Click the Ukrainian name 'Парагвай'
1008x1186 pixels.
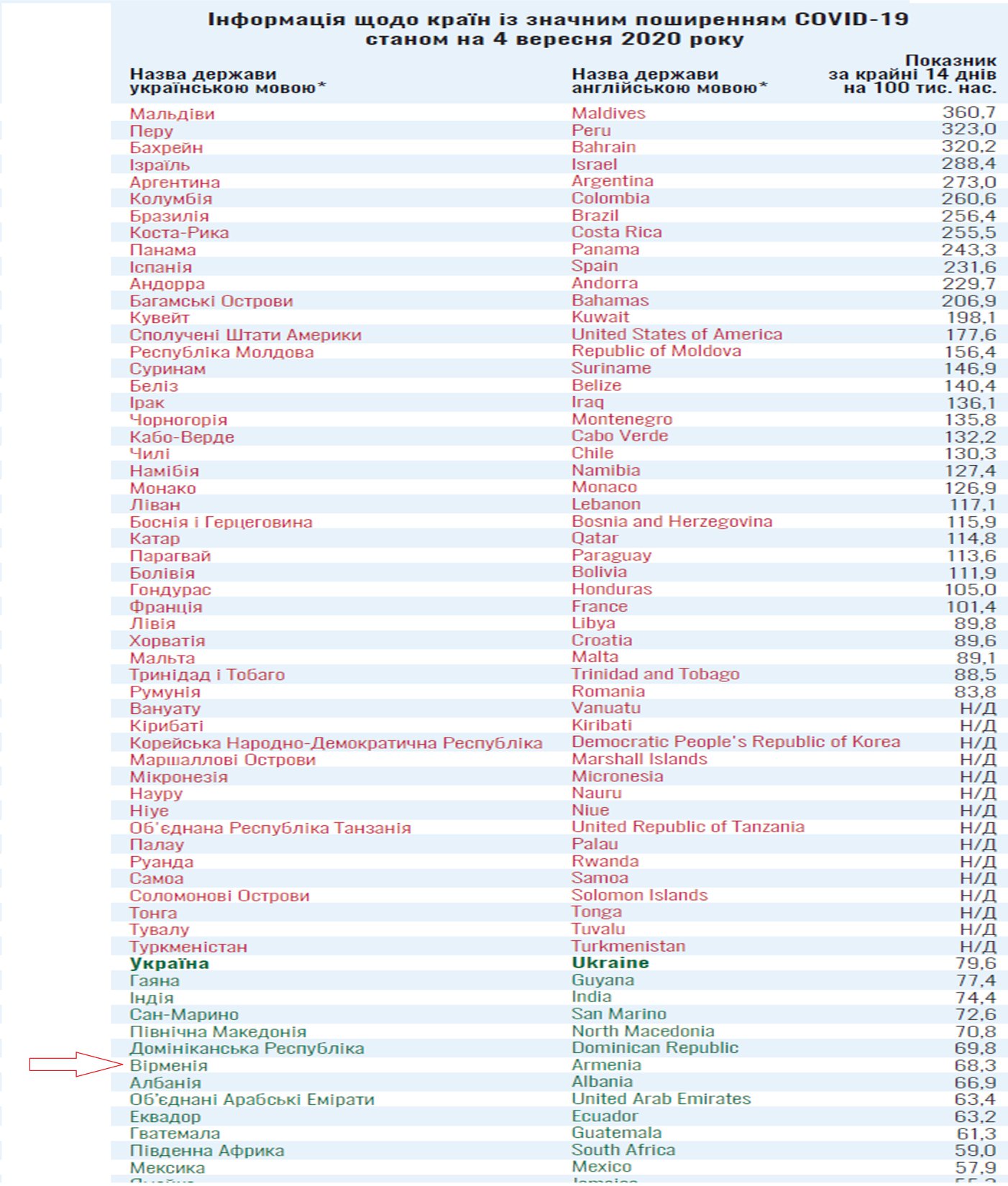(x=170, y=556)
